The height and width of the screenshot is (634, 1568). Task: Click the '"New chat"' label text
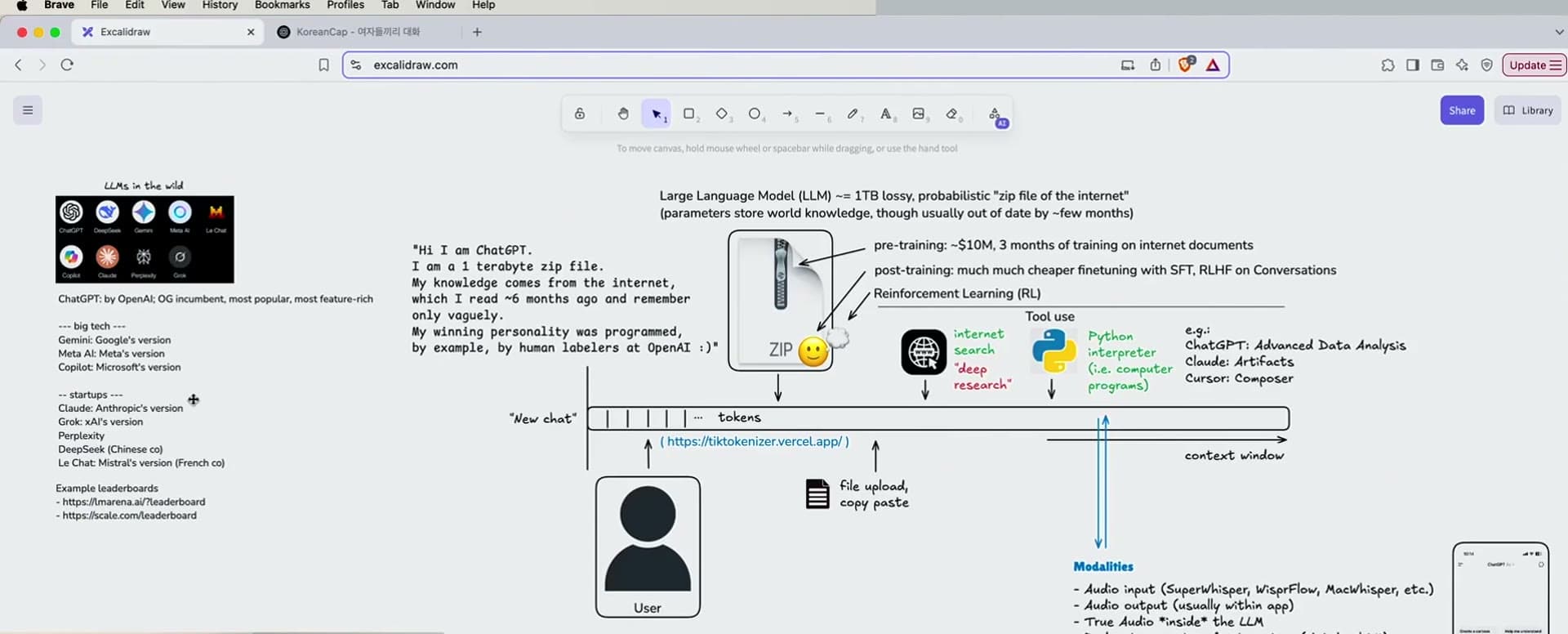543,418
